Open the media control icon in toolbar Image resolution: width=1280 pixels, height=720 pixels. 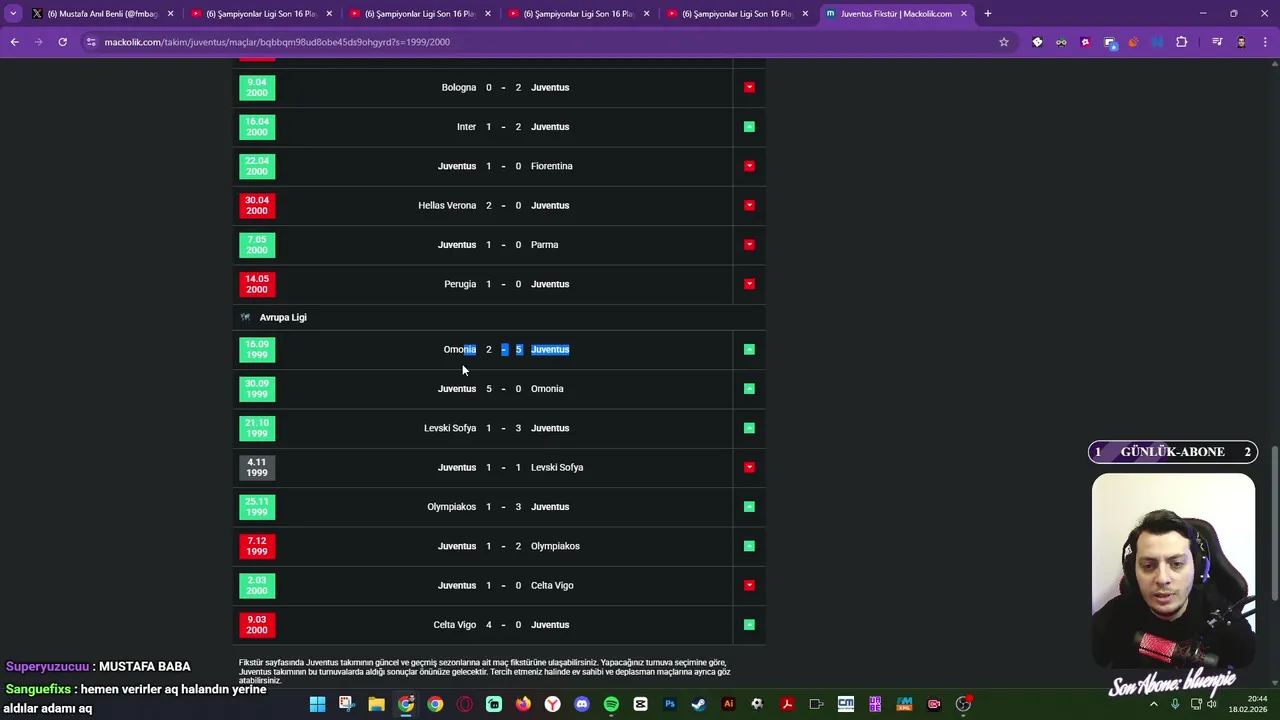coord(1217,42)
